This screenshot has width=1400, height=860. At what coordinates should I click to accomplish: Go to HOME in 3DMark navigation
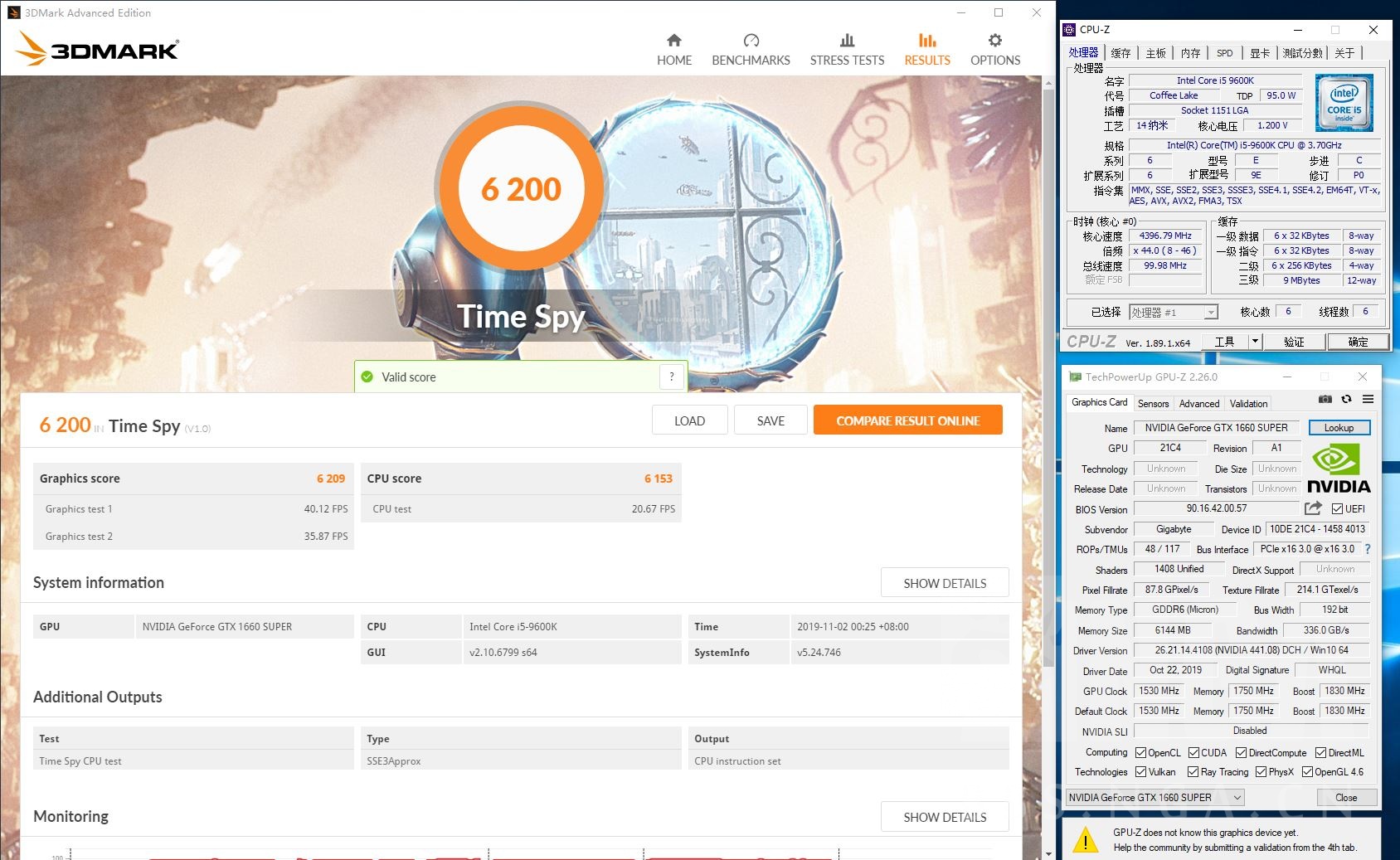click(673, 50)
